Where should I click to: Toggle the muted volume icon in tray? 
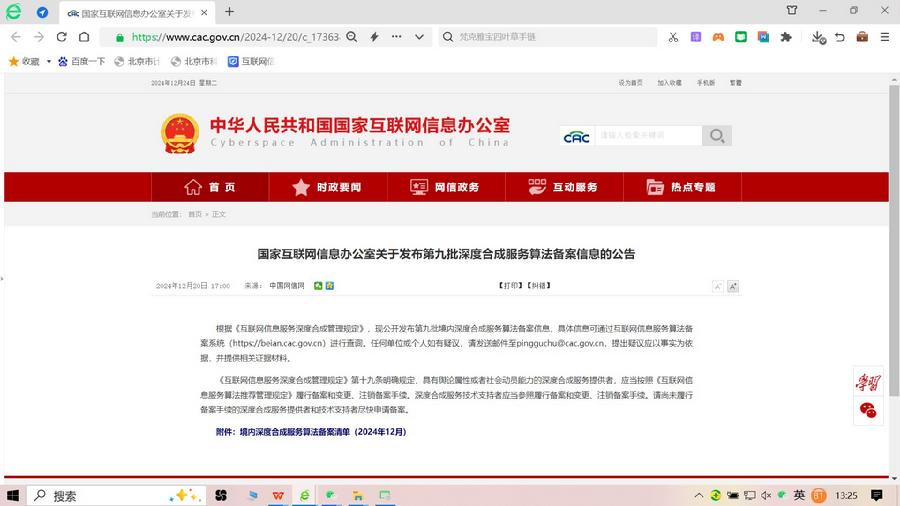pyautogui.click(x=766, y=496)
